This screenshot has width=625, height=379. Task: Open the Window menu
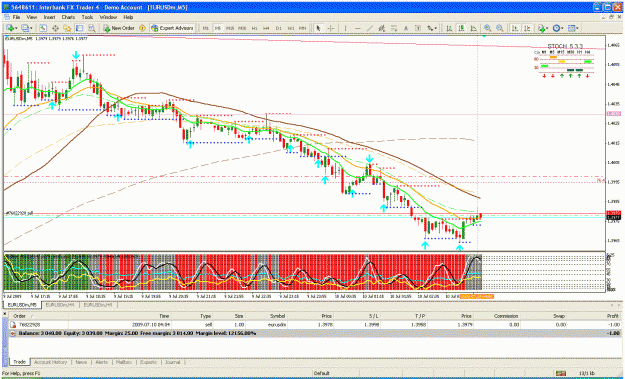coord(108,17)
